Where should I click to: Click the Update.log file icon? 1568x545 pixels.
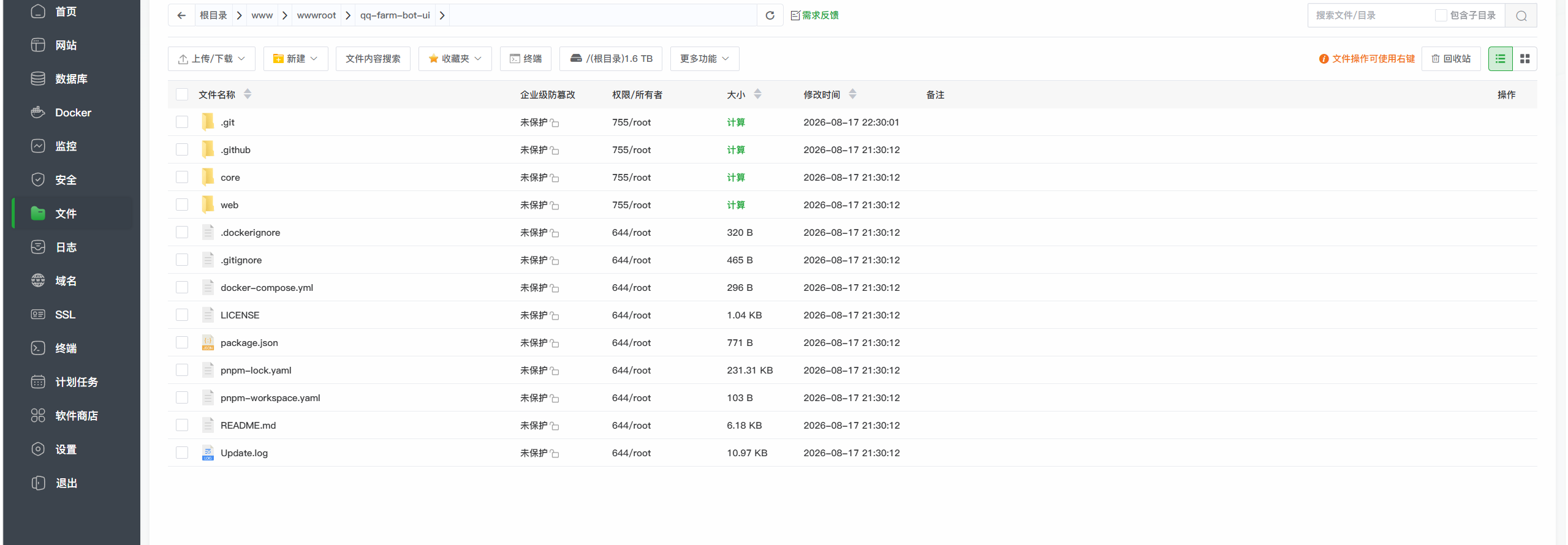tap(208, 453)
